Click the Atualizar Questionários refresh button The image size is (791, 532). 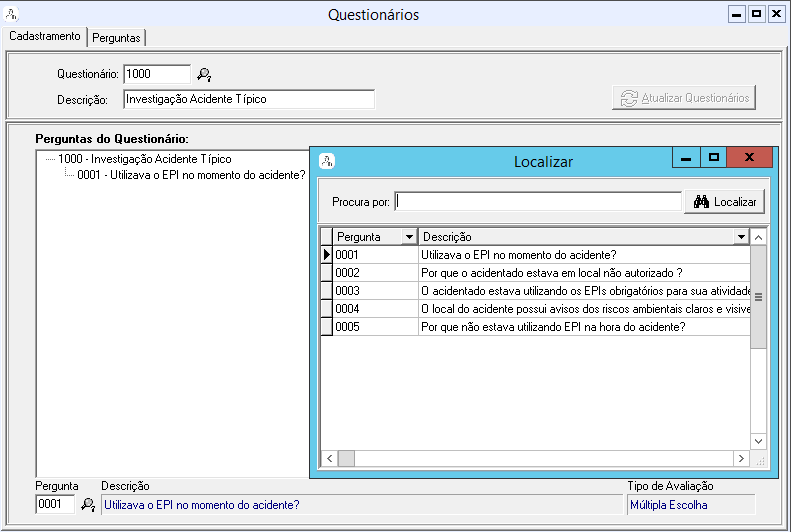click(684, 98)
